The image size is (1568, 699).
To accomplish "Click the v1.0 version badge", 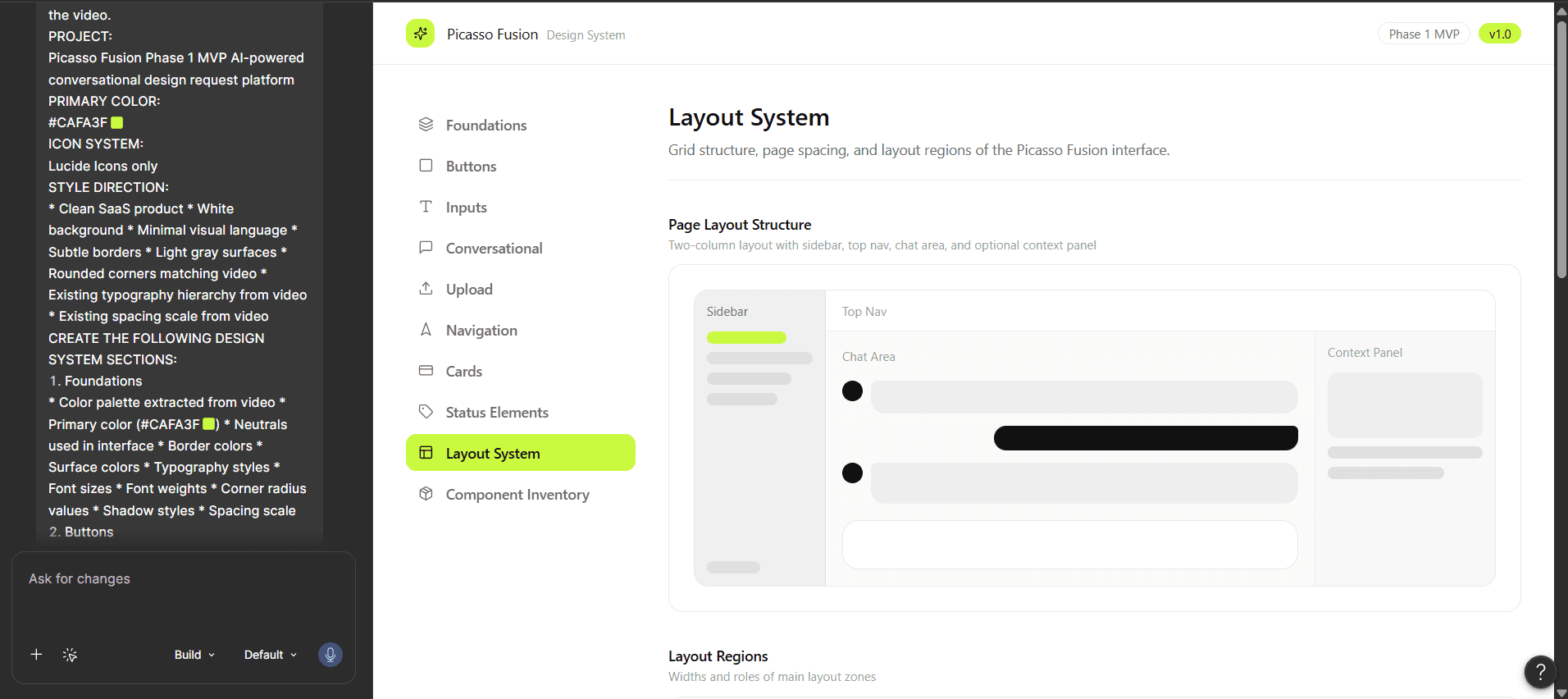I will pos(1500,34).
